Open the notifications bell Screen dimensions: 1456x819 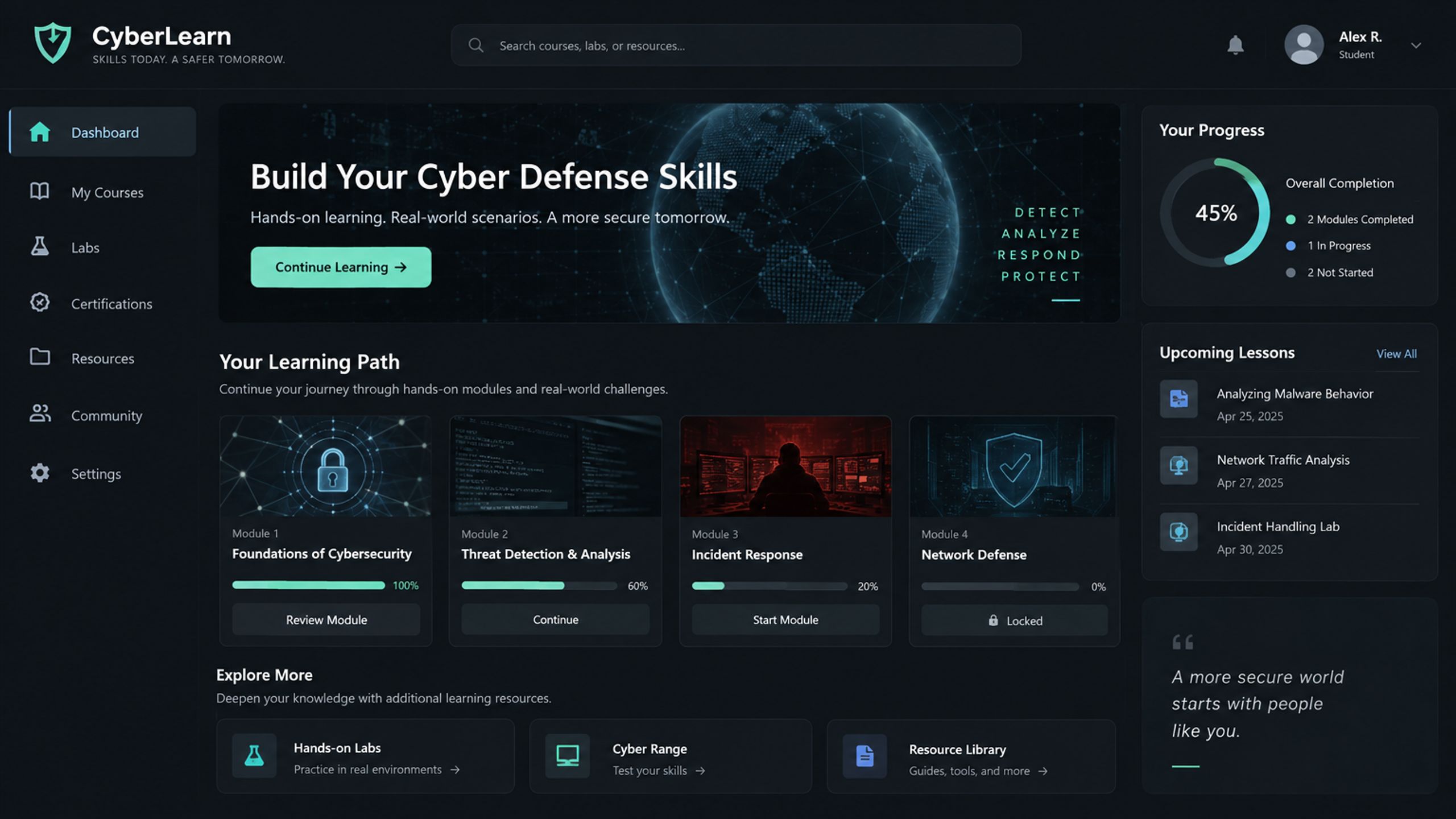1235,45
